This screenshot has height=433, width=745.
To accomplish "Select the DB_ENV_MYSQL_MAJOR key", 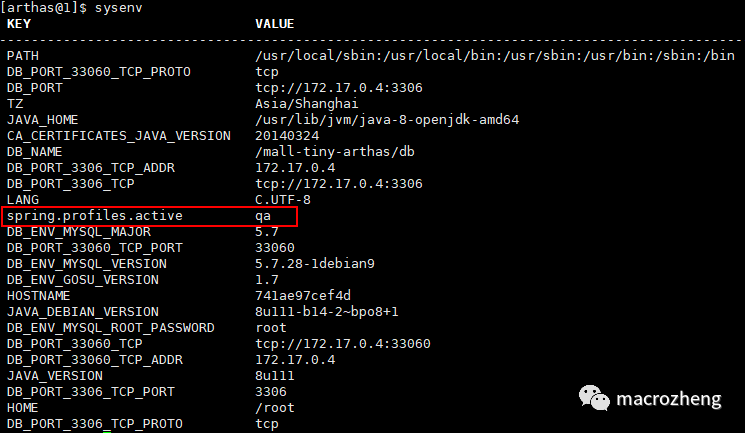I will [79, 232].
